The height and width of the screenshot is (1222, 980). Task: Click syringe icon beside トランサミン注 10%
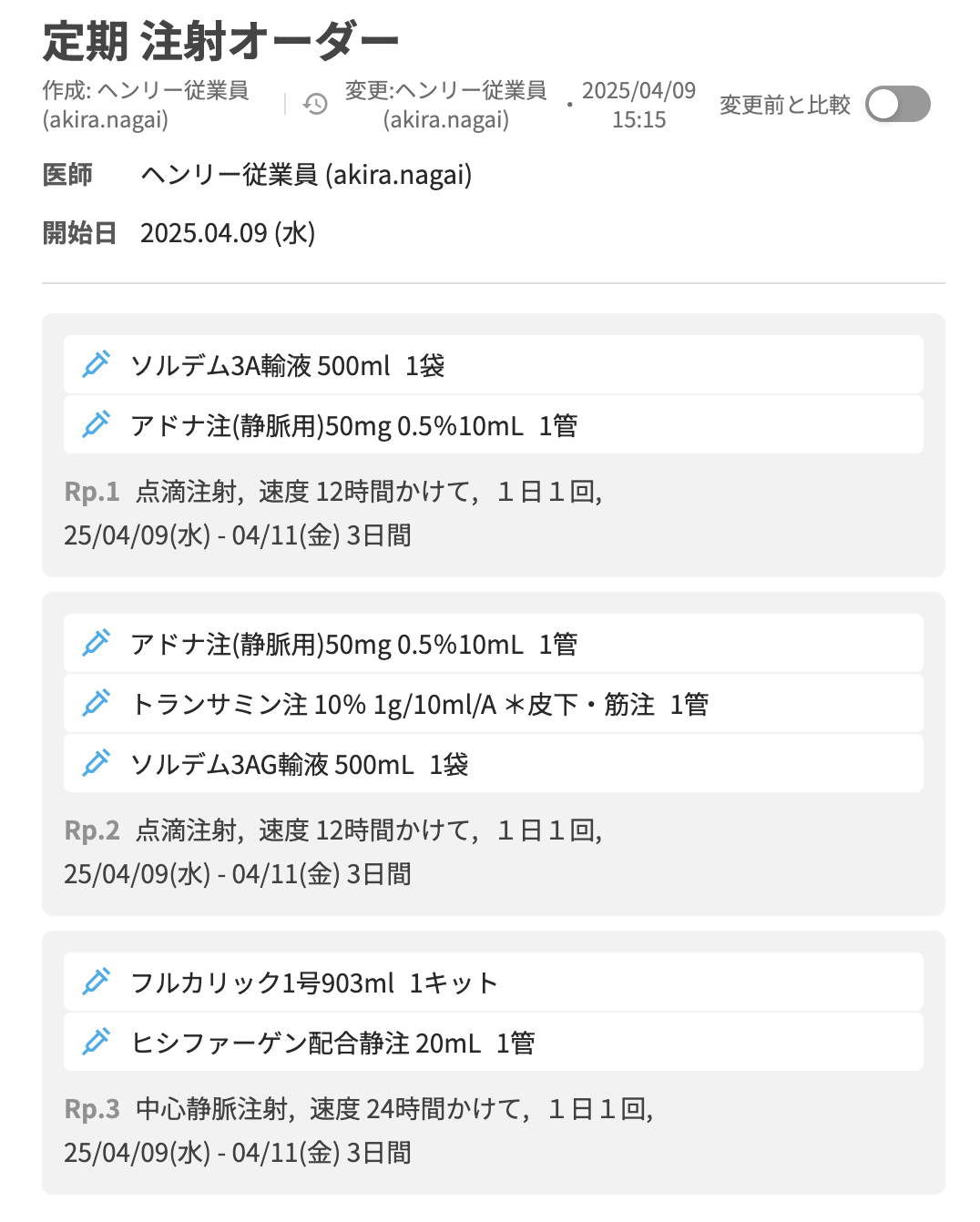96,703
